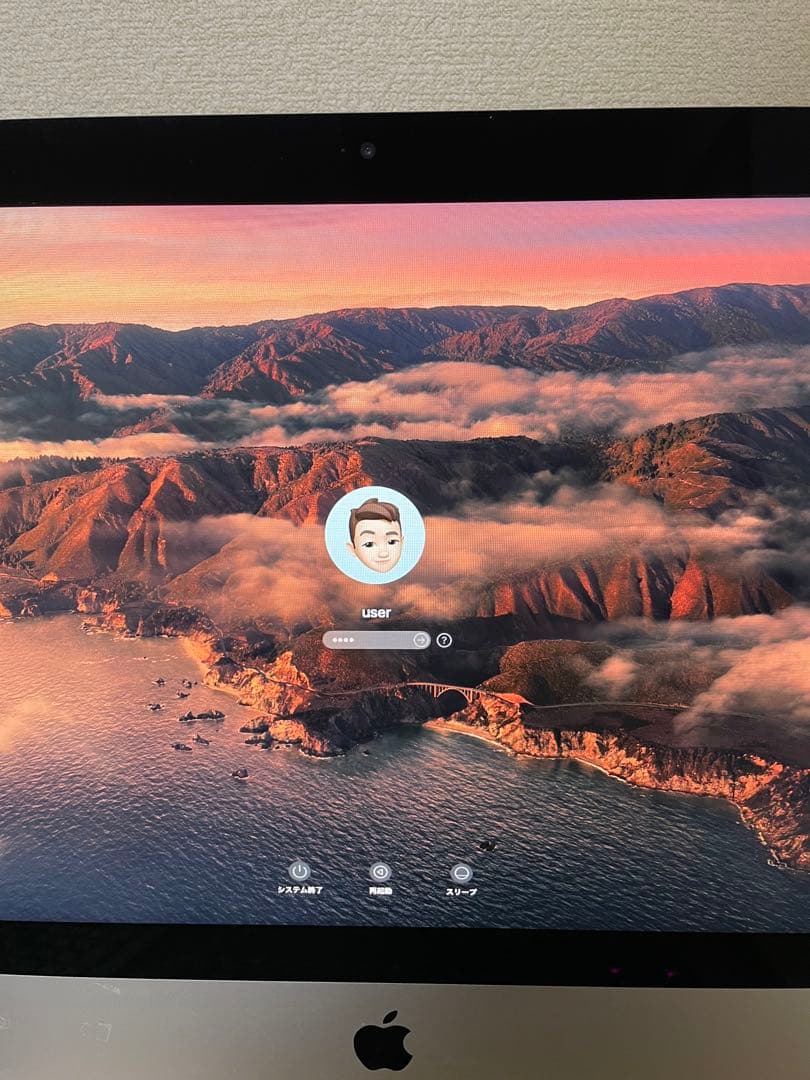The image size is (810, 1080).
Task: Click the sleep icon above スリープ label
Action: (x=460, y=871)
